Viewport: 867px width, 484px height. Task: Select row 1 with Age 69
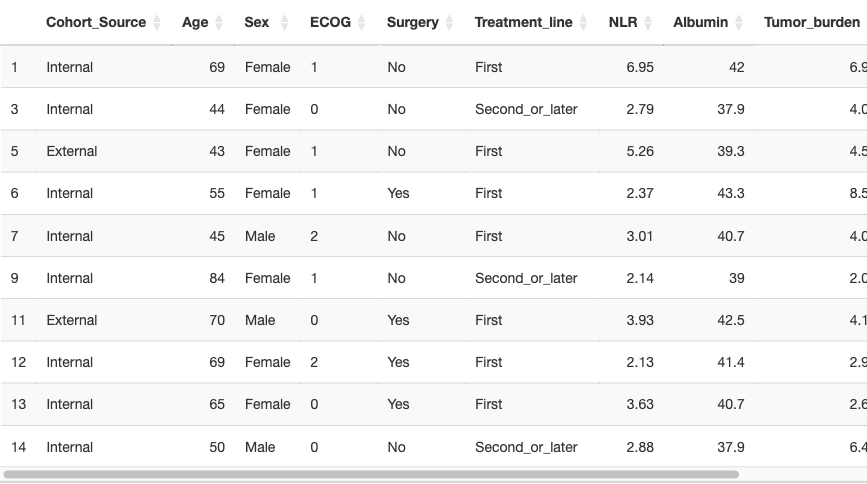pos(434,67)
